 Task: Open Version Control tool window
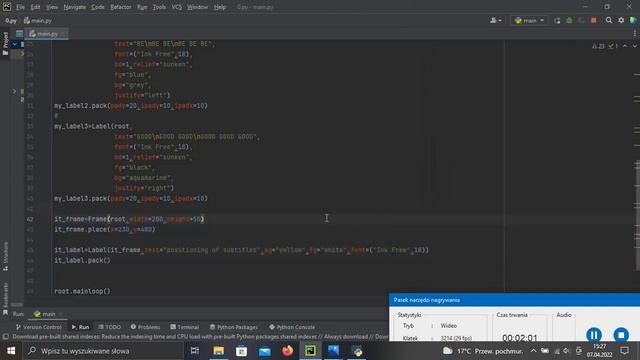[38, 327]
